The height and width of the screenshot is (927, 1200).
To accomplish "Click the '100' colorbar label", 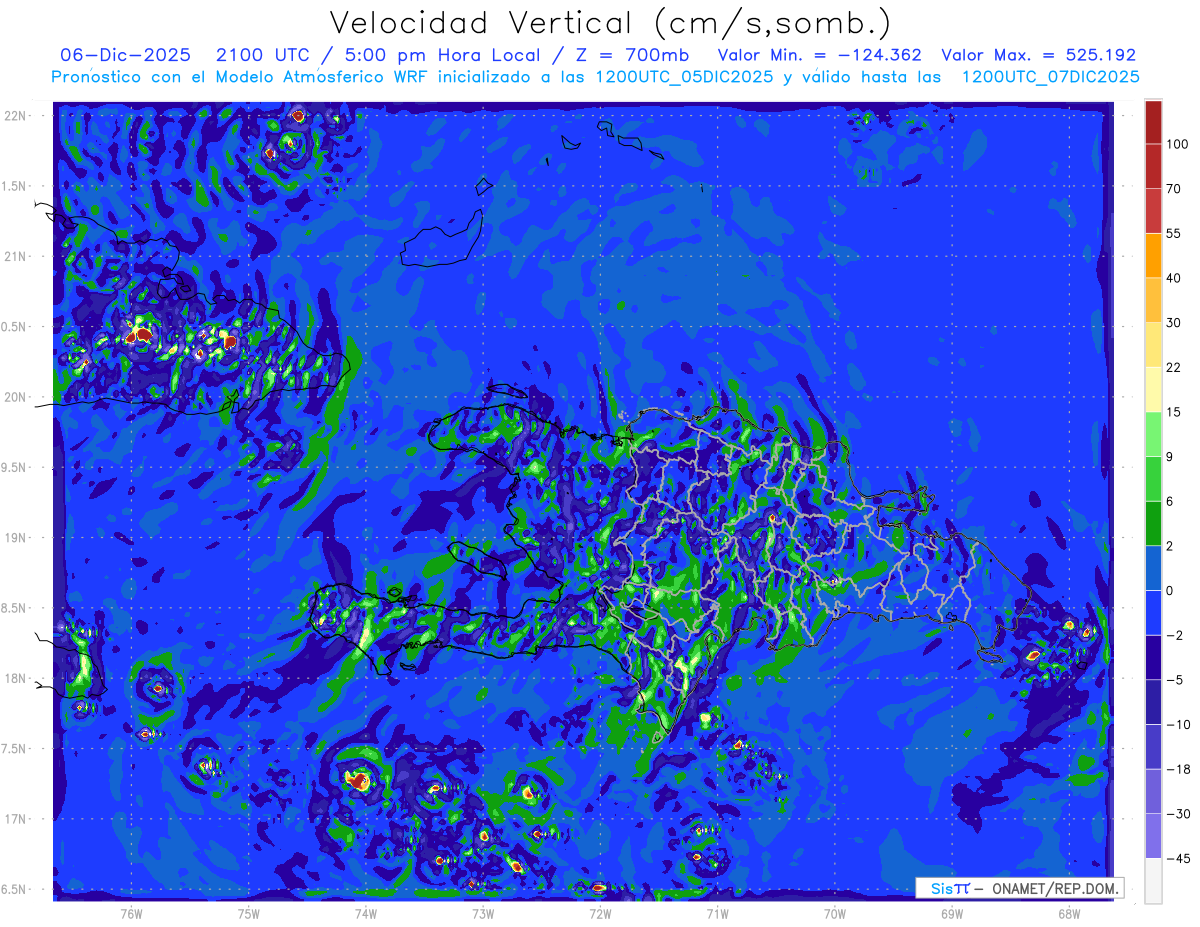I will (x=1179, y=144).
